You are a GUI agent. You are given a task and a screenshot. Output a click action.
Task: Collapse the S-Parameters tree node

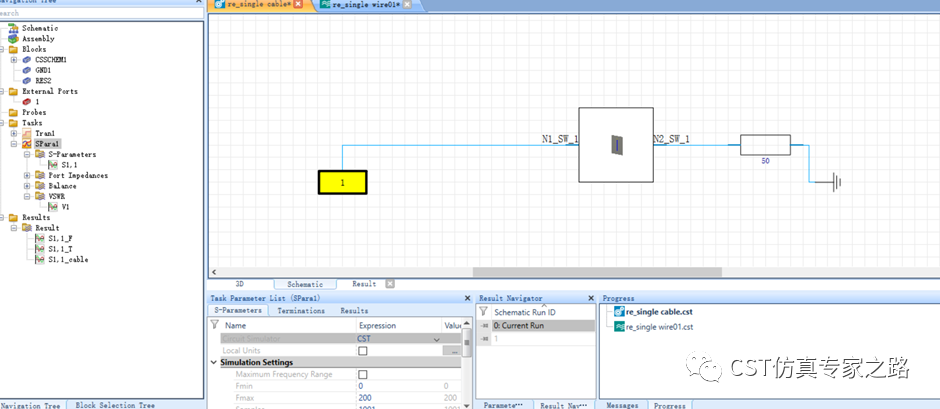[27, 155]
